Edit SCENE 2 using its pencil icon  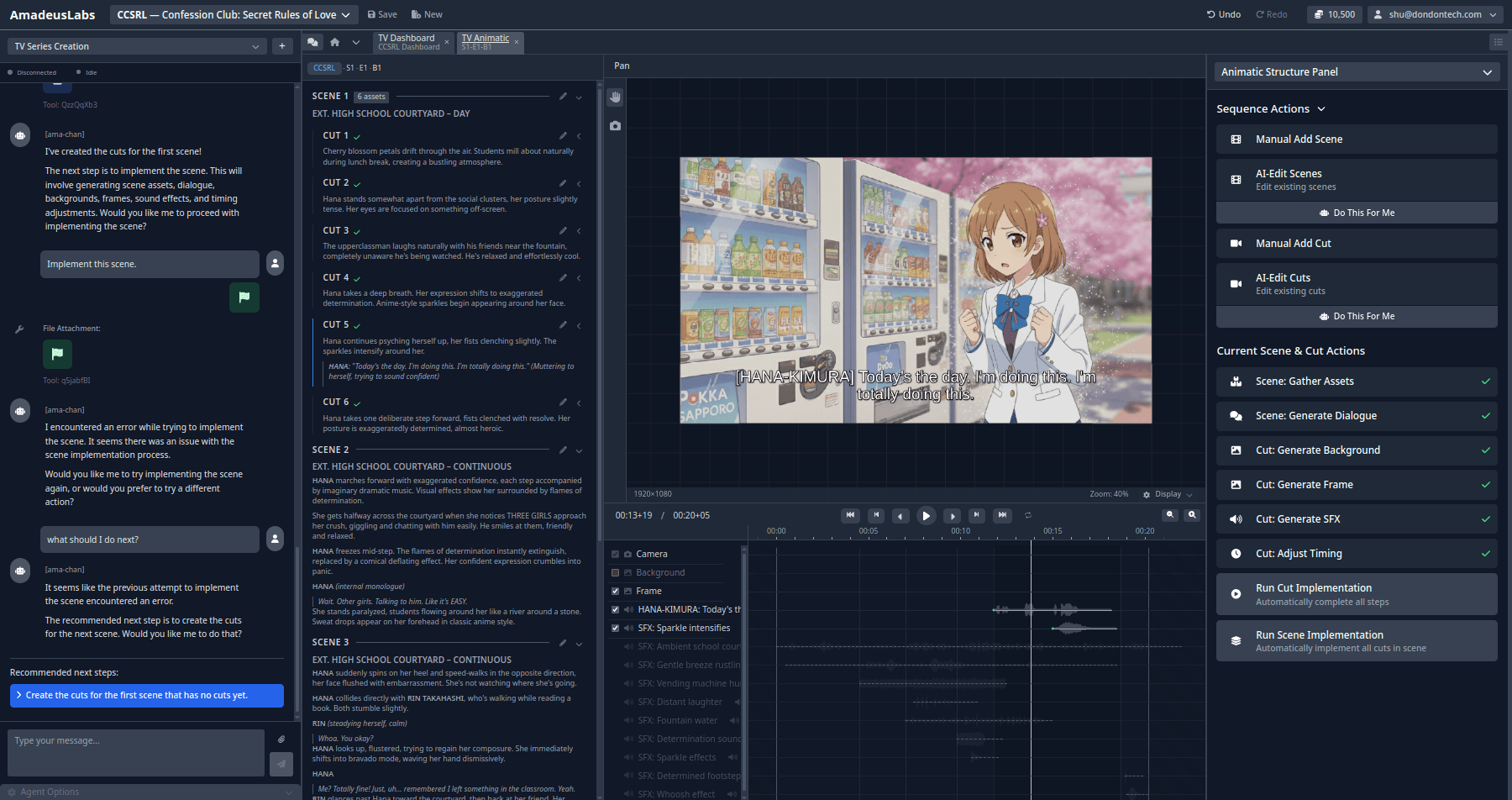point(563,450)
